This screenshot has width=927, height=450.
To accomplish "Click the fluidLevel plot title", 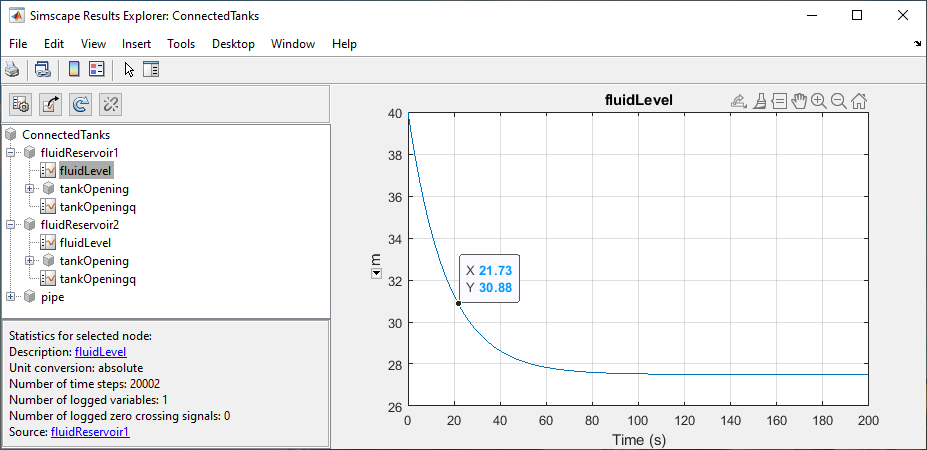I will [x=638, y=101].
